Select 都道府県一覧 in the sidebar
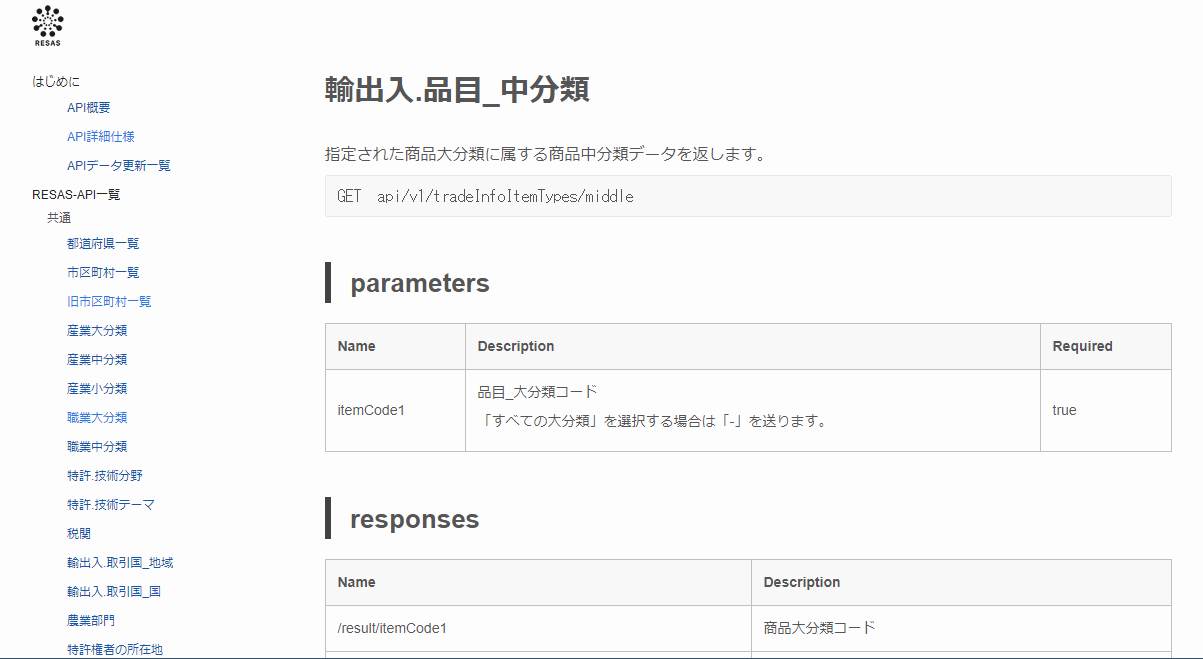This screenshot has height=659, width=1203. (x=102, y=243)
